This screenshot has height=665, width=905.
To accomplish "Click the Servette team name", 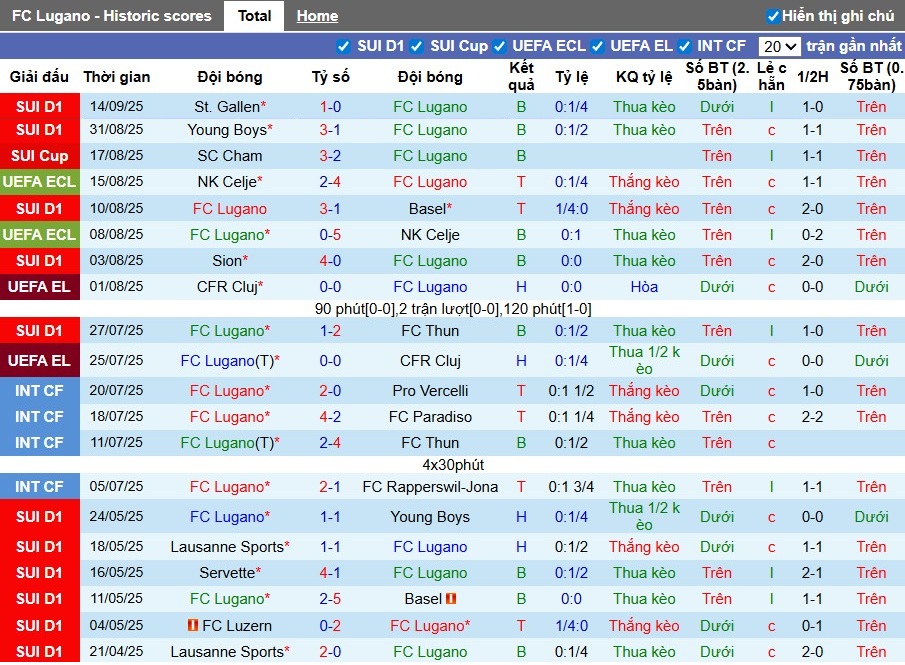I will click(226, 573).
